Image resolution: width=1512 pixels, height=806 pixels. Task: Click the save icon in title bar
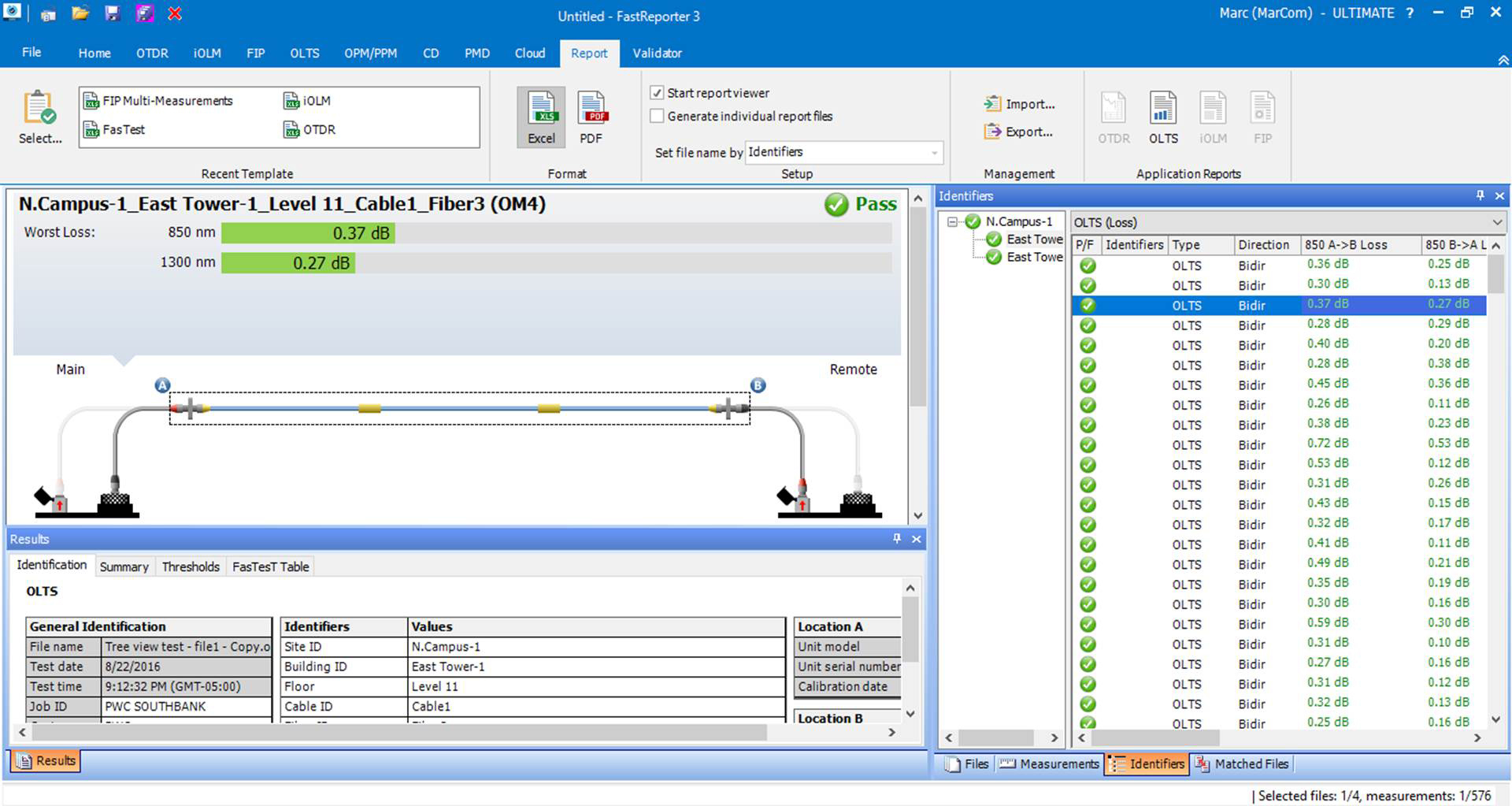112,13
